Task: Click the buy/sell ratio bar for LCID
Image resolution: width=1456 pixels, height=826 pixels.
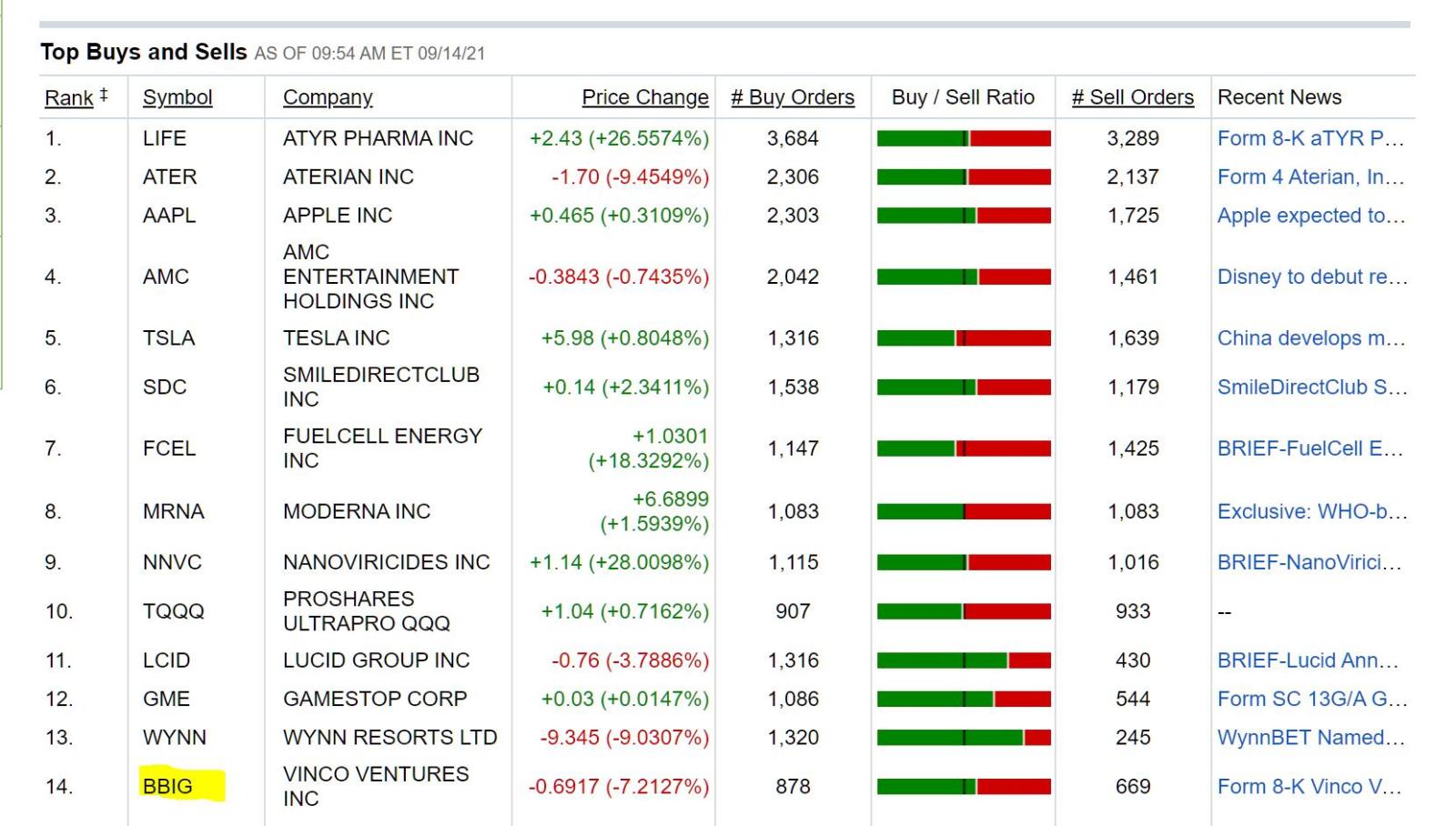Action: pos(964,660)
